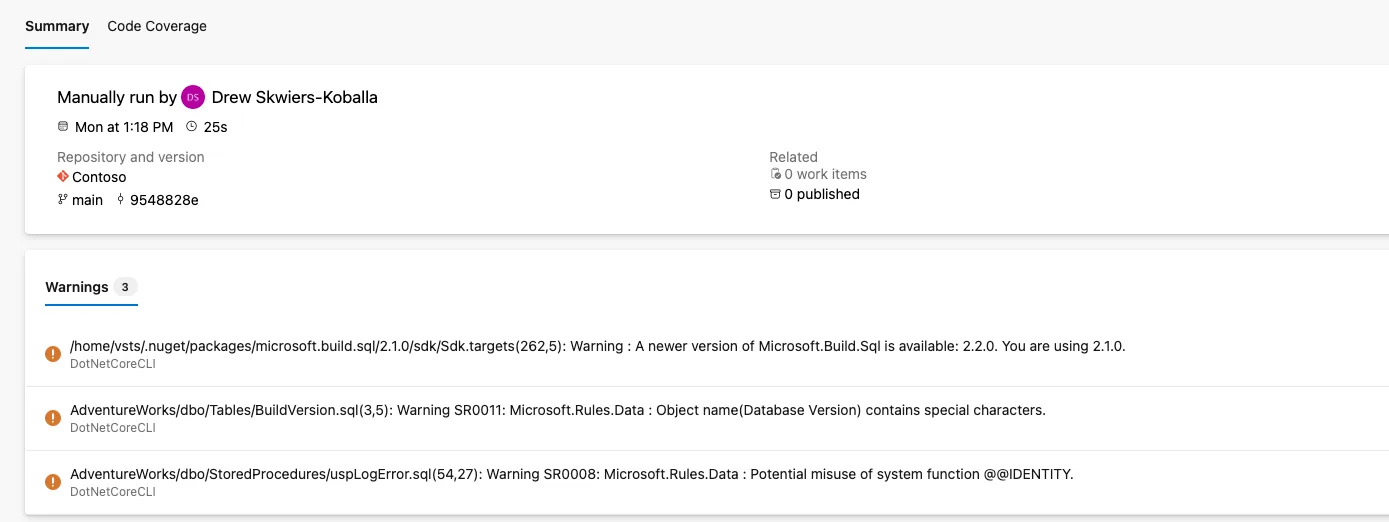1389x522 pixels.
Task: Open Drew Skwiers-Koballa's profile name
Action: pos(295,97)
